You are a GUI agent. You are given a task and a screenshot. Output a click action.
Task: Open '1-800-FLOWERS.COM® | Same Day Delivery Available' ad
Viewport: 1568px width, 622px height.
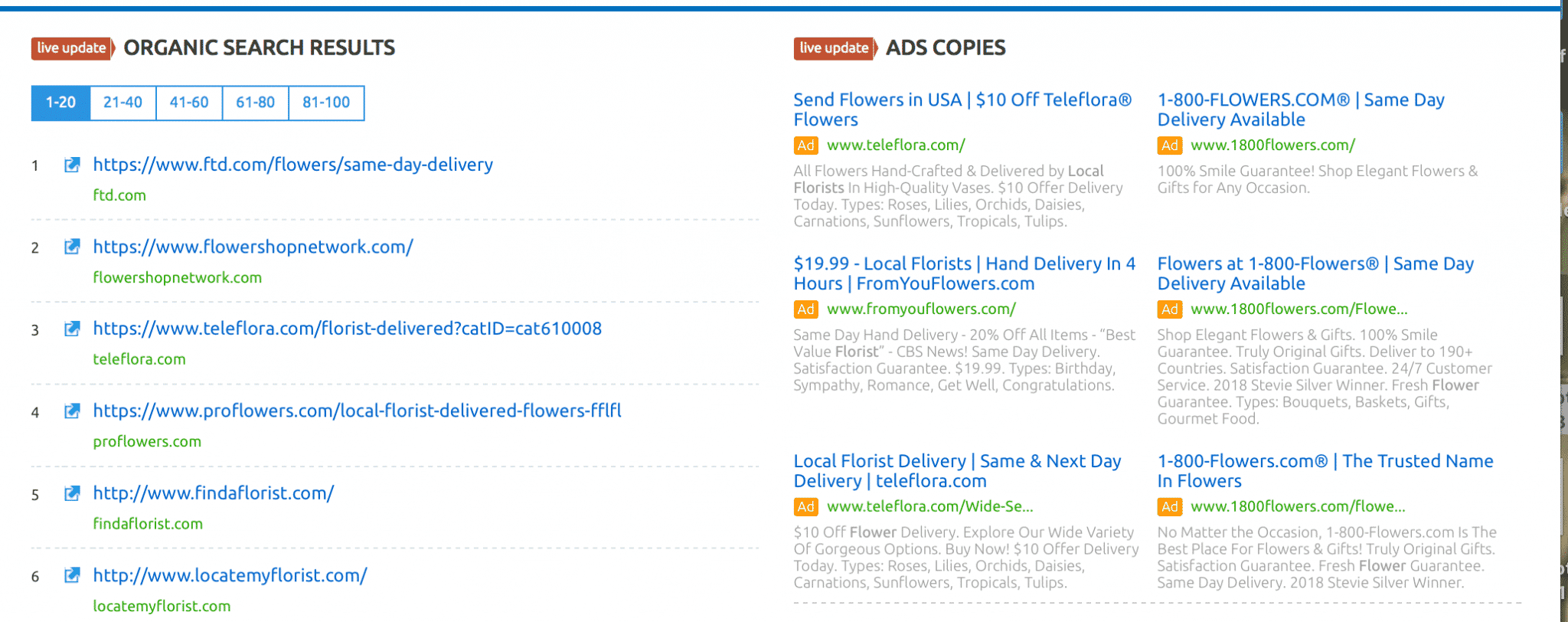[1301, 110]
